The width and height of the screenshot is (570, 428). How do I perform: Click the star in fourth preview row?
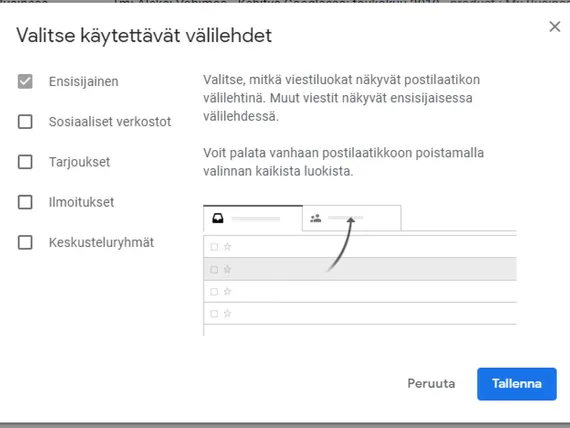coord(228,313)
